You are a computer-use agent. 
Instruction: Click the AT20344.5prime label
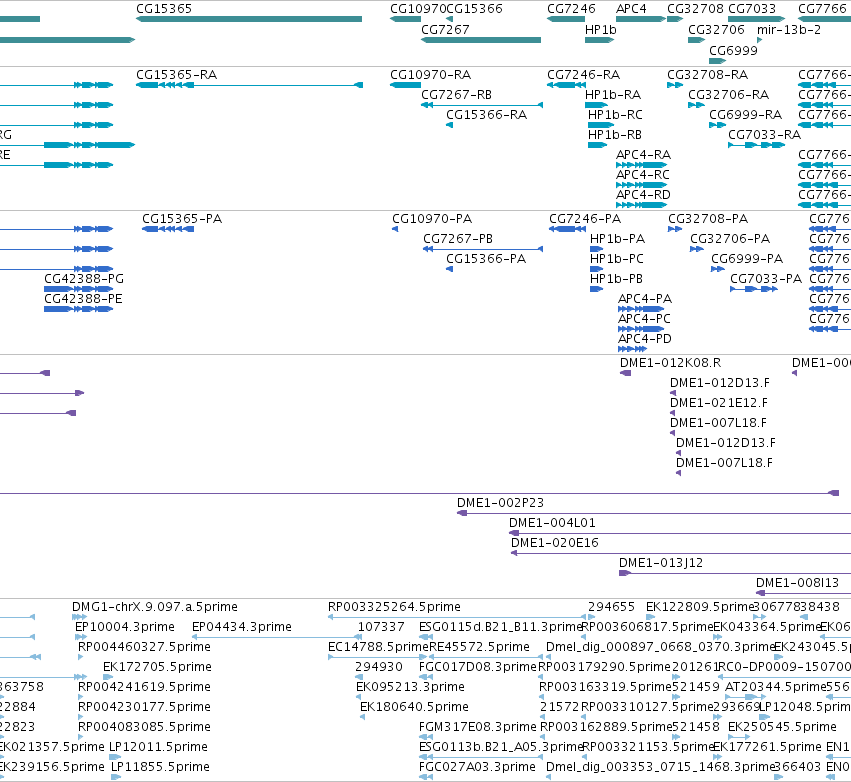click(x=774, y=687)
